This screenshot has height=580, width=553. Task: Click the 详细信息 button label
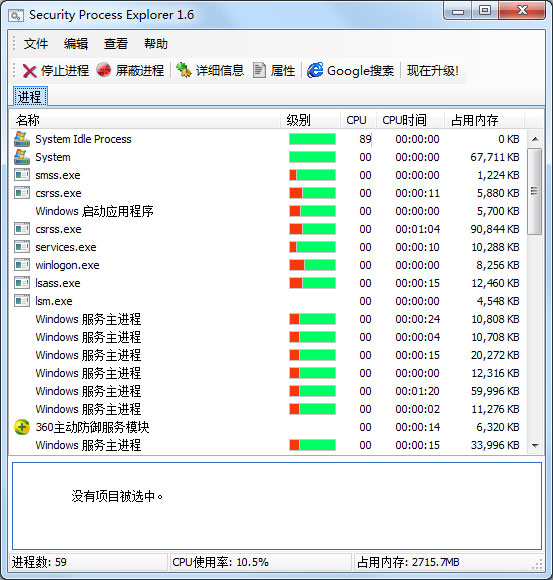click(x=220, y=70)
